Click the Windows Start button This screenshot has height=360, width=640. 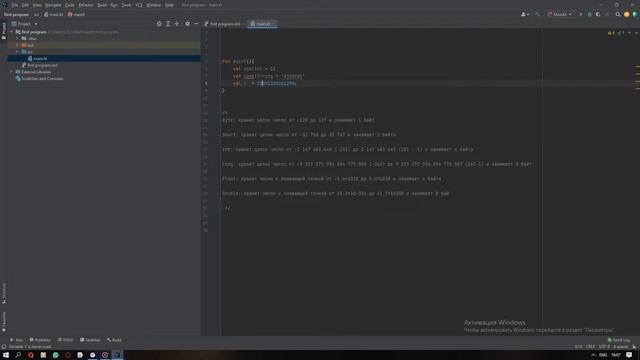[6, 355]
